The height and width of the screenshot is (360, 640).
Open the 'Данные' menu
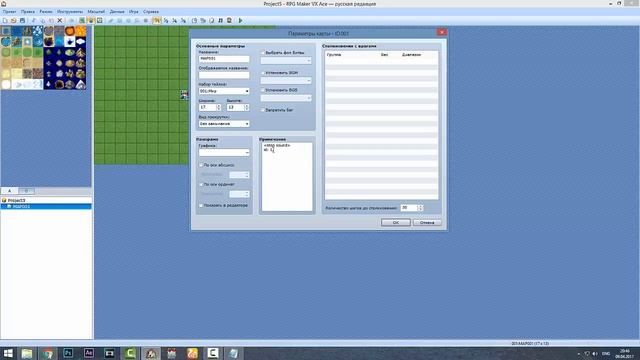tap(117, 12)
